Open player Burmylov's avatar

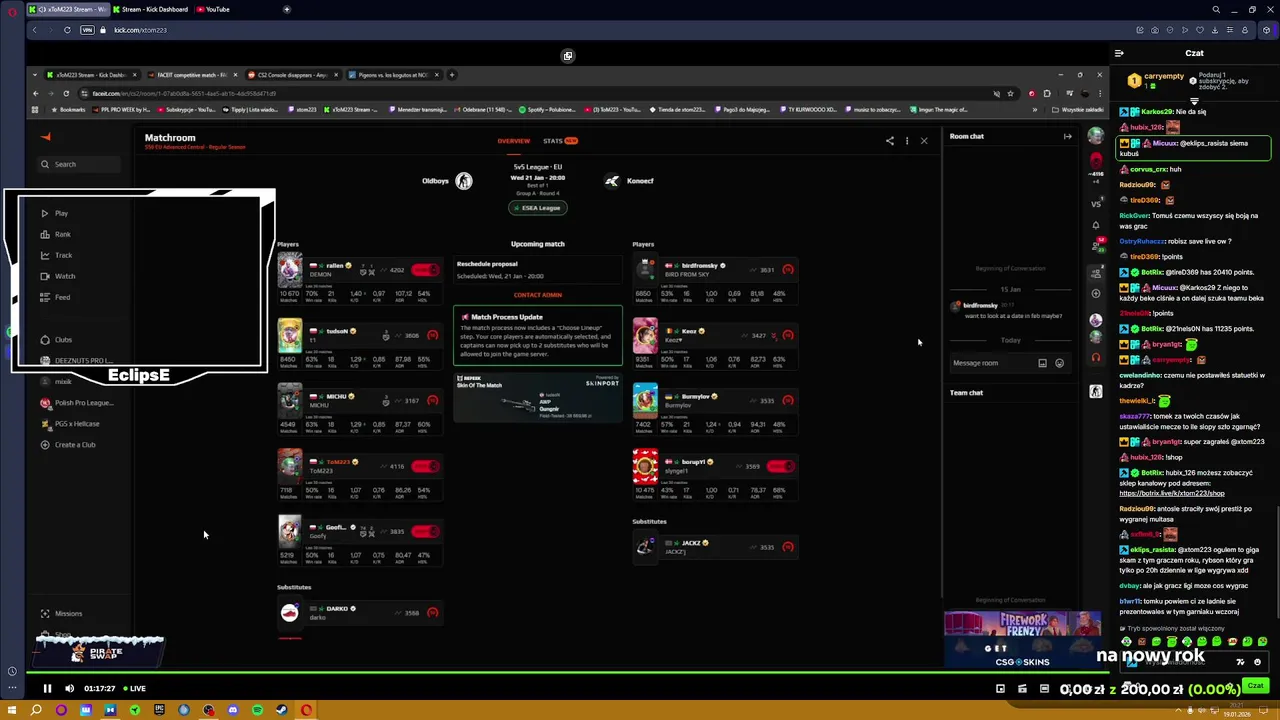[x=645, y=400]
